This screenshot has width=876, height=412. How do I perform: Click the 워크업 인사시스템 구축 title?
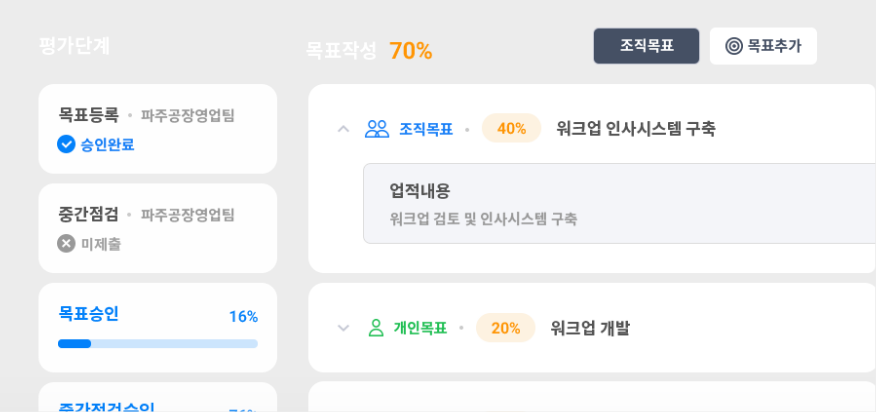click(x=636, y=129)
